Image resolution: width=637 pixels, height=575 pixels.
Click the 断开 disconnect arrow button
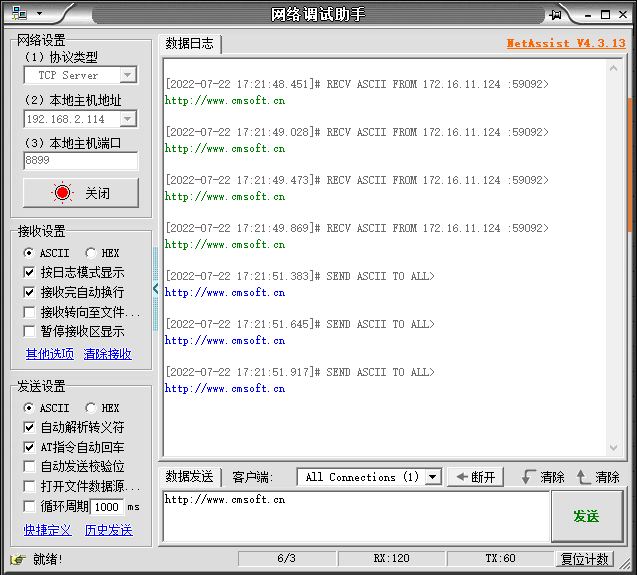click(475, 477)
